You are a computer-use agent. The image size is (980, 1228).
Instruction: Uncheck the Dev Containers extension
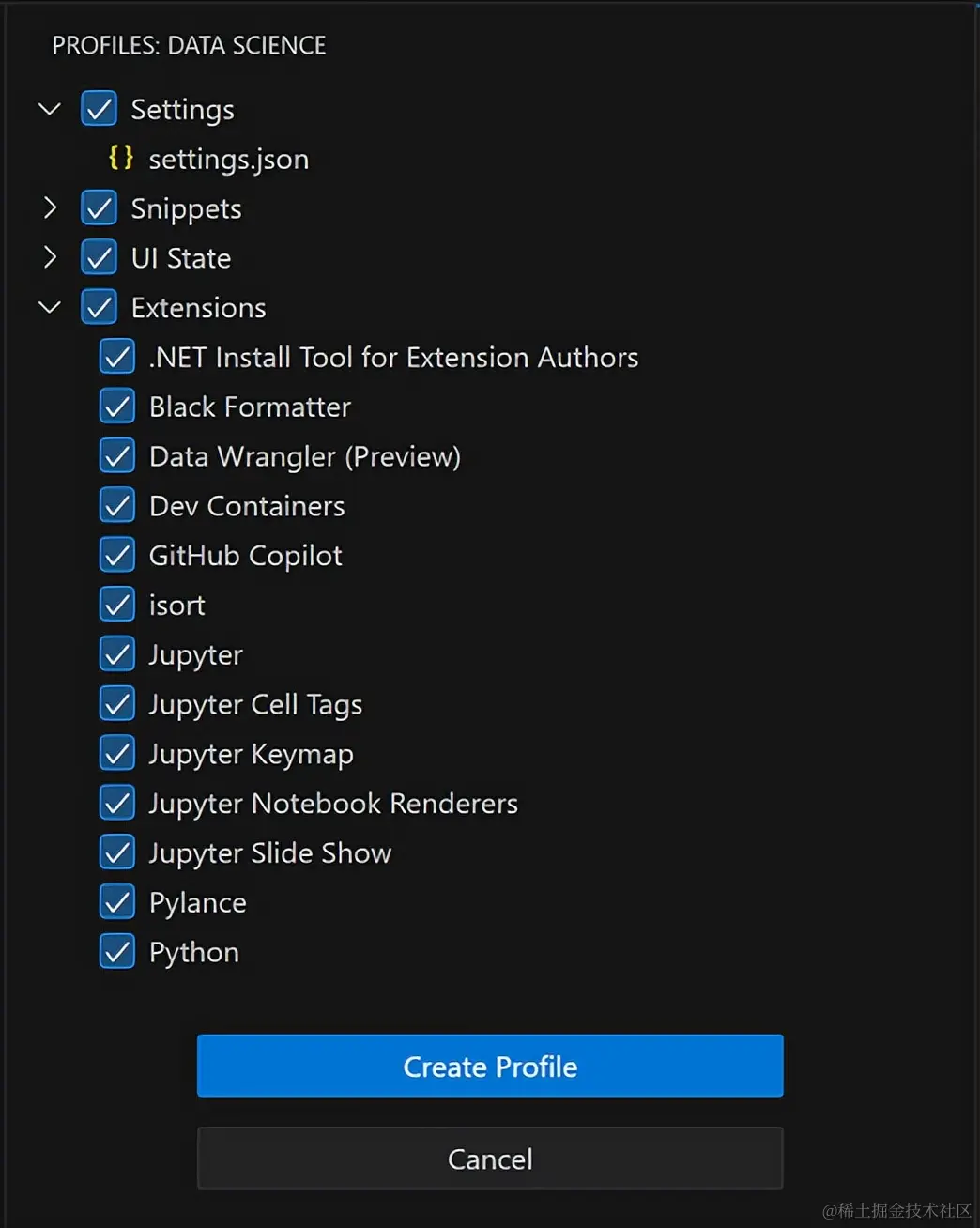point(117,505)
